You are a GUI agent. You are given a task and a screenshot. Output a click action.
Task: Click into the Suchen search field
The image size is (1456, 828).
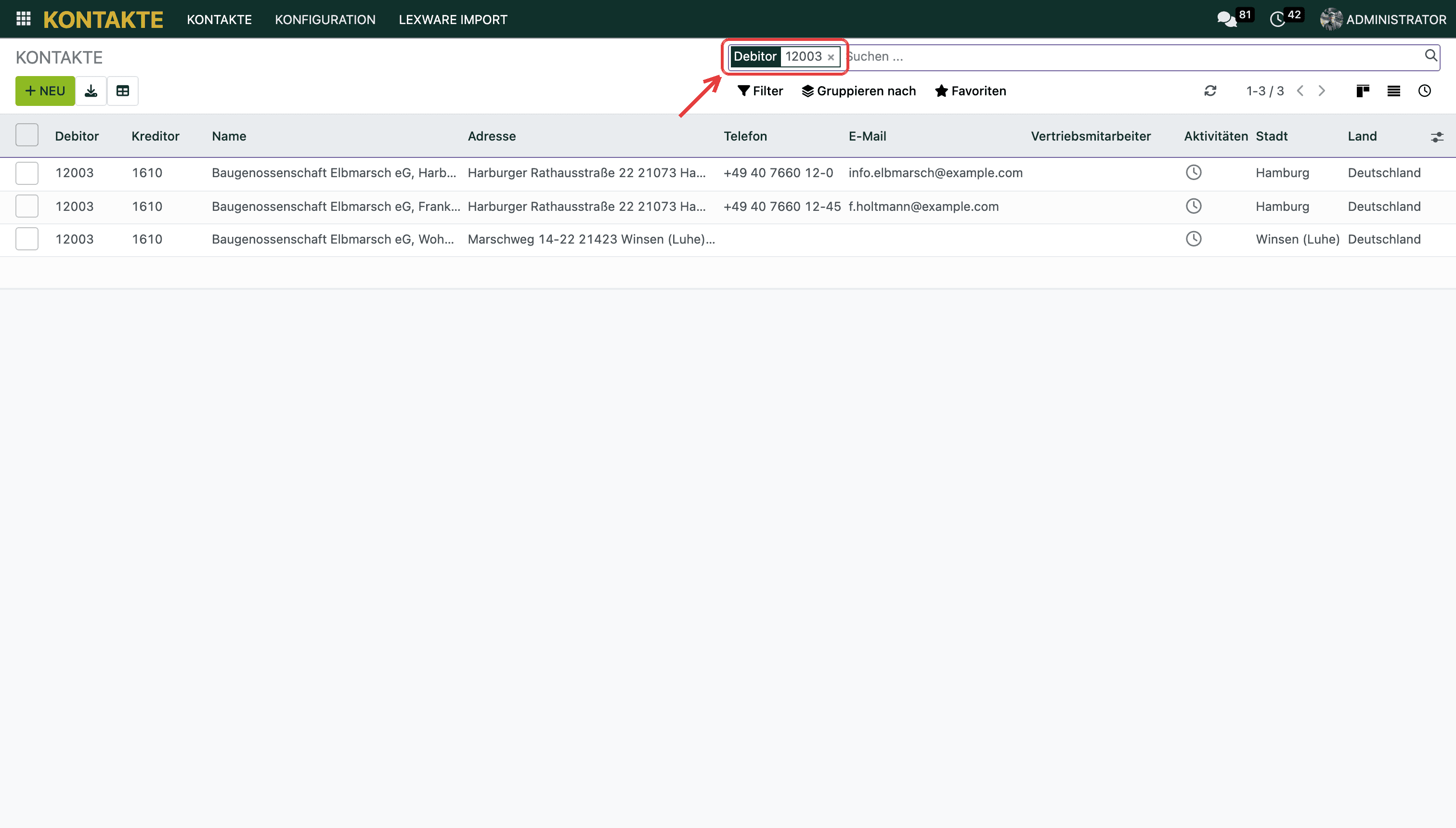1132,57
